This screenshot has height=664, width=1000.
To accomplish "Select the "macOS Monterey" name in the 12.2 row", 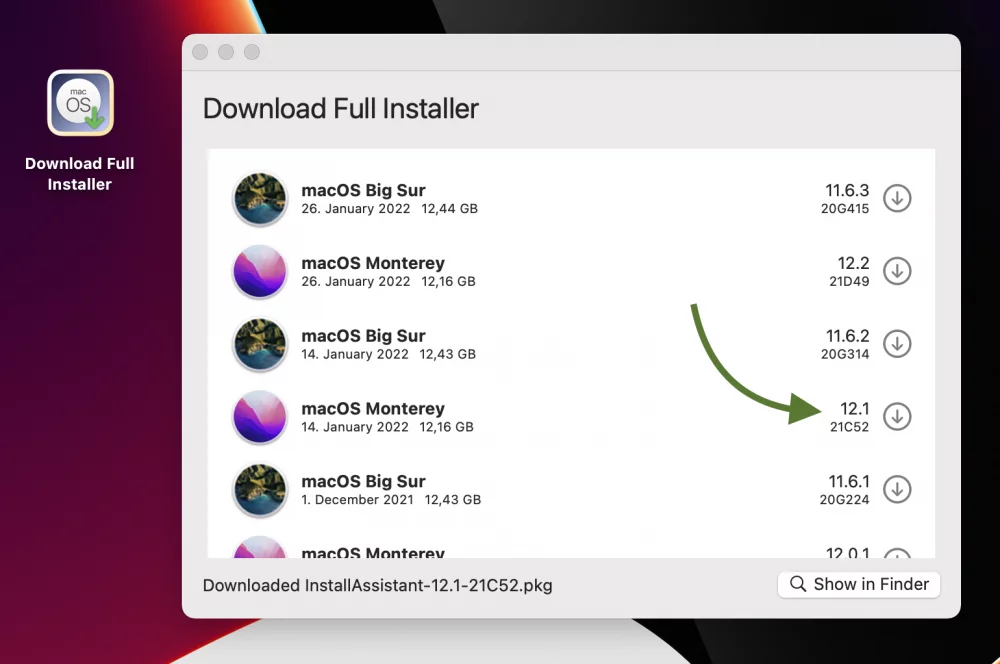I will click(x=373, y=263).
